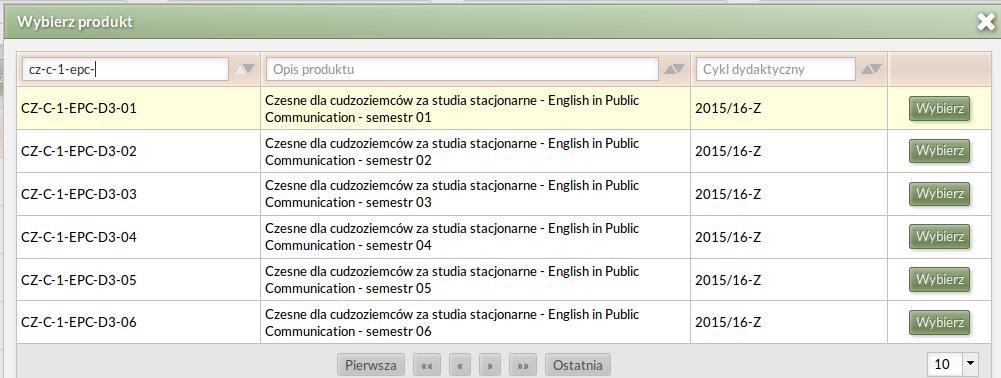Click 2015/16-Z cycle in D3-04 row

[x=728, y=237]
